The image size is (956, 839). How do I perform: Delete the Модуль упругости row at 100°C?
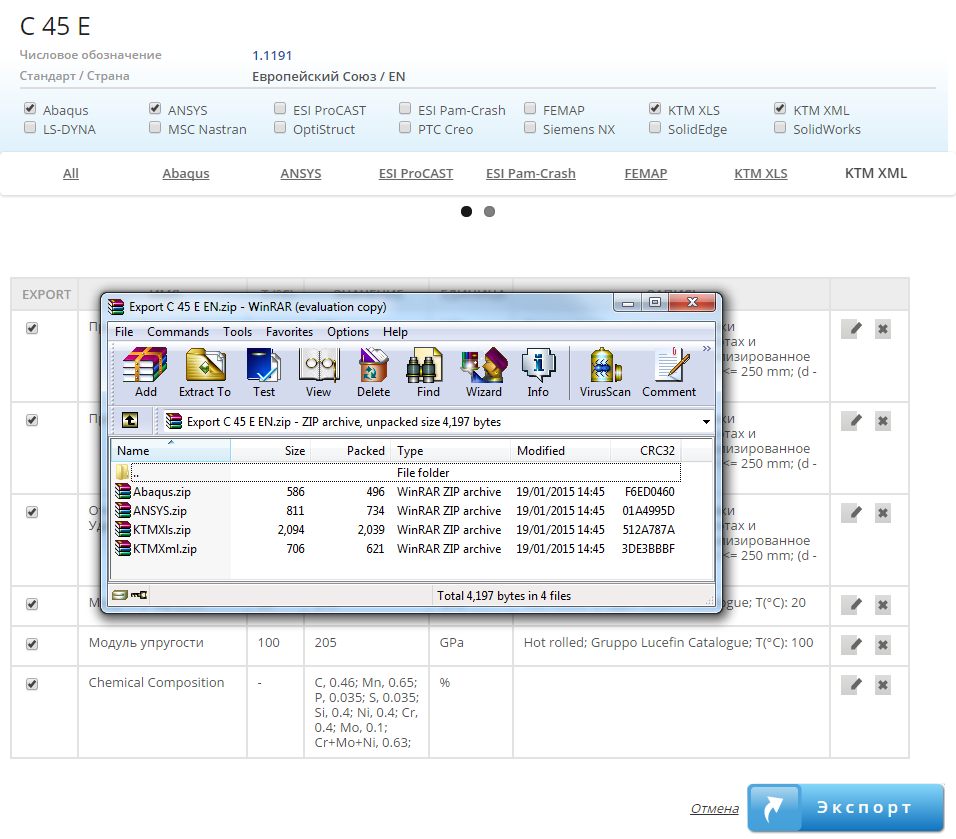(882, 644)
